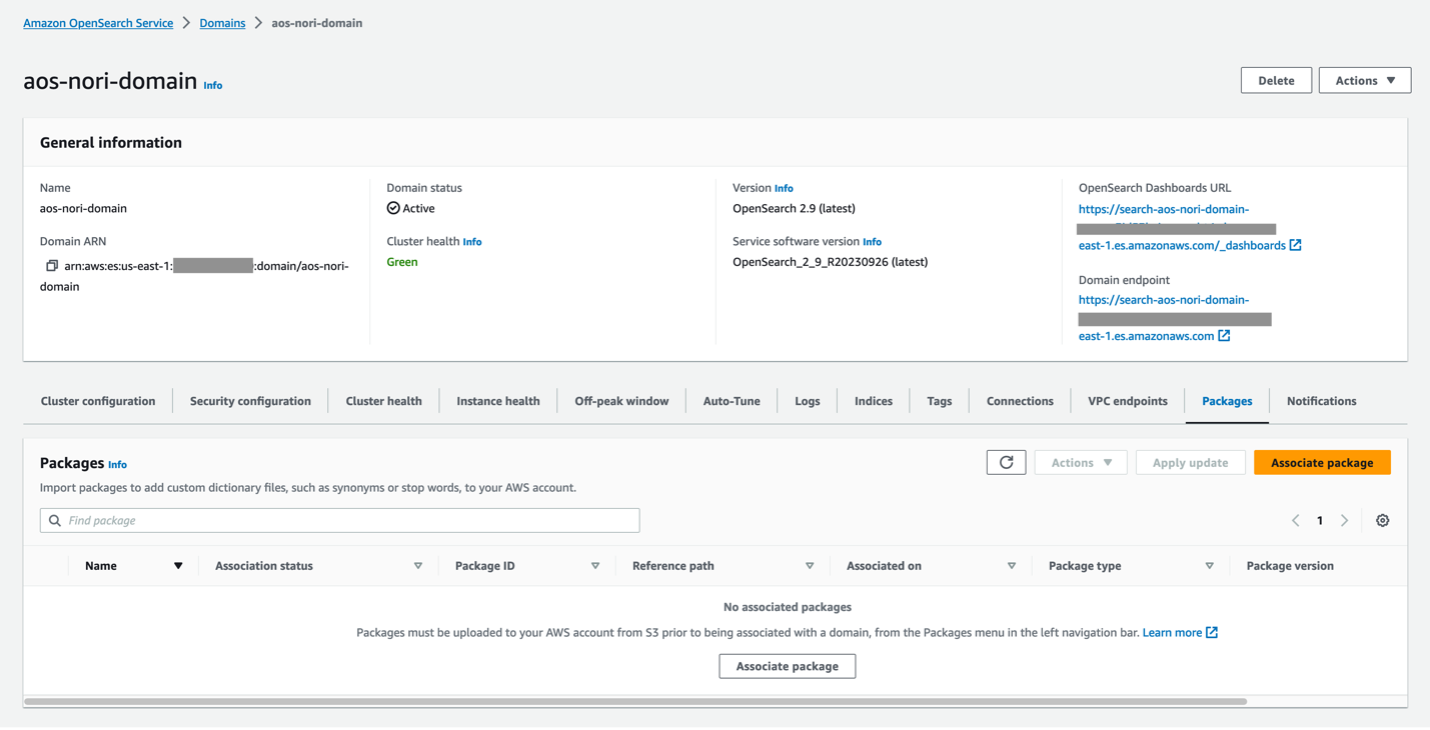Sort by Reference path column arrow
The height and width of the screenshot is (730, 1430).
coord(810,566)
